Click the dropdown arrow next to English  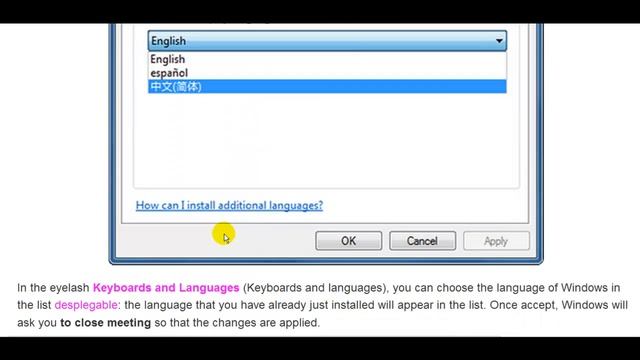[x=499, y=41]
